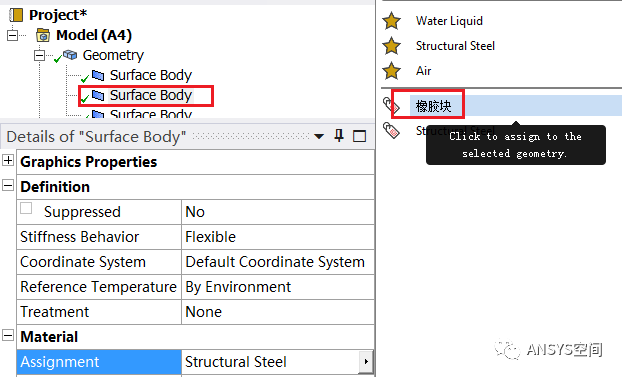Click the star icon beside Water Liquid
Image resolution: width=622 pixels, height=377 pixels.
coord(392,21)
